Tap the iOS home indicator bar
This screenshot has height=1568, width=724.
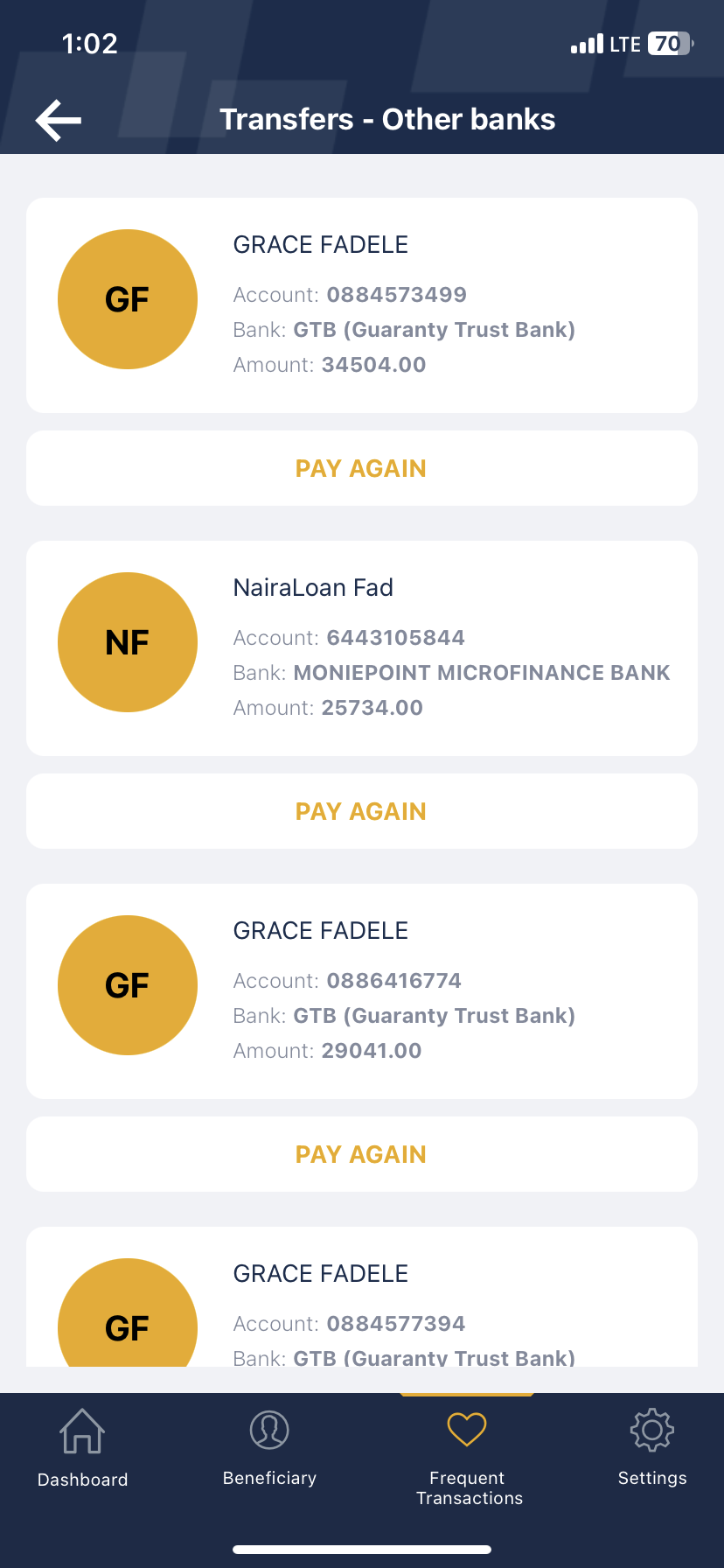pos(362,1550)
